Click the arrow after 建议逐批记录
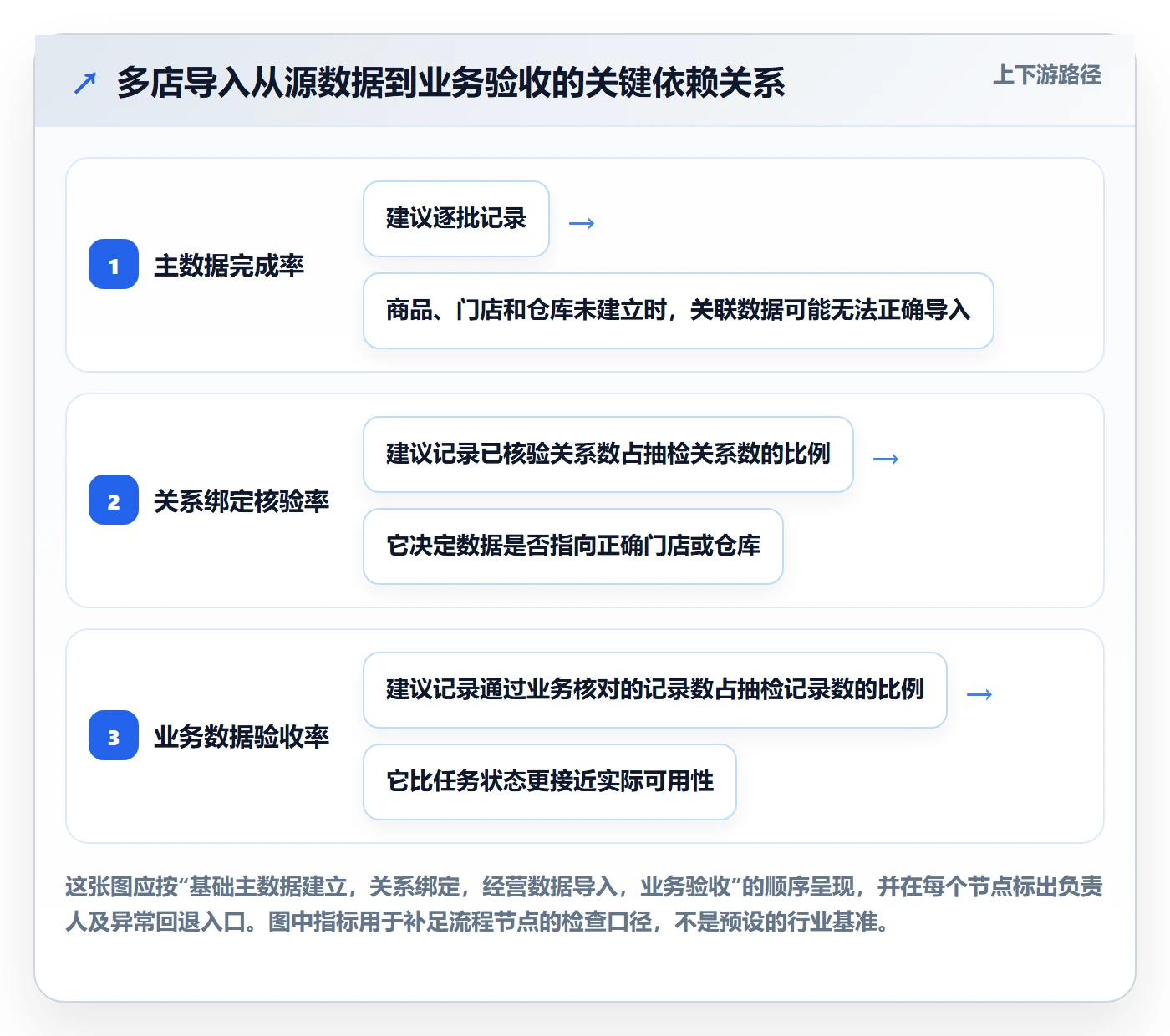The image size is (1170, 1036). pyautogui.click(x=582, y=223)
